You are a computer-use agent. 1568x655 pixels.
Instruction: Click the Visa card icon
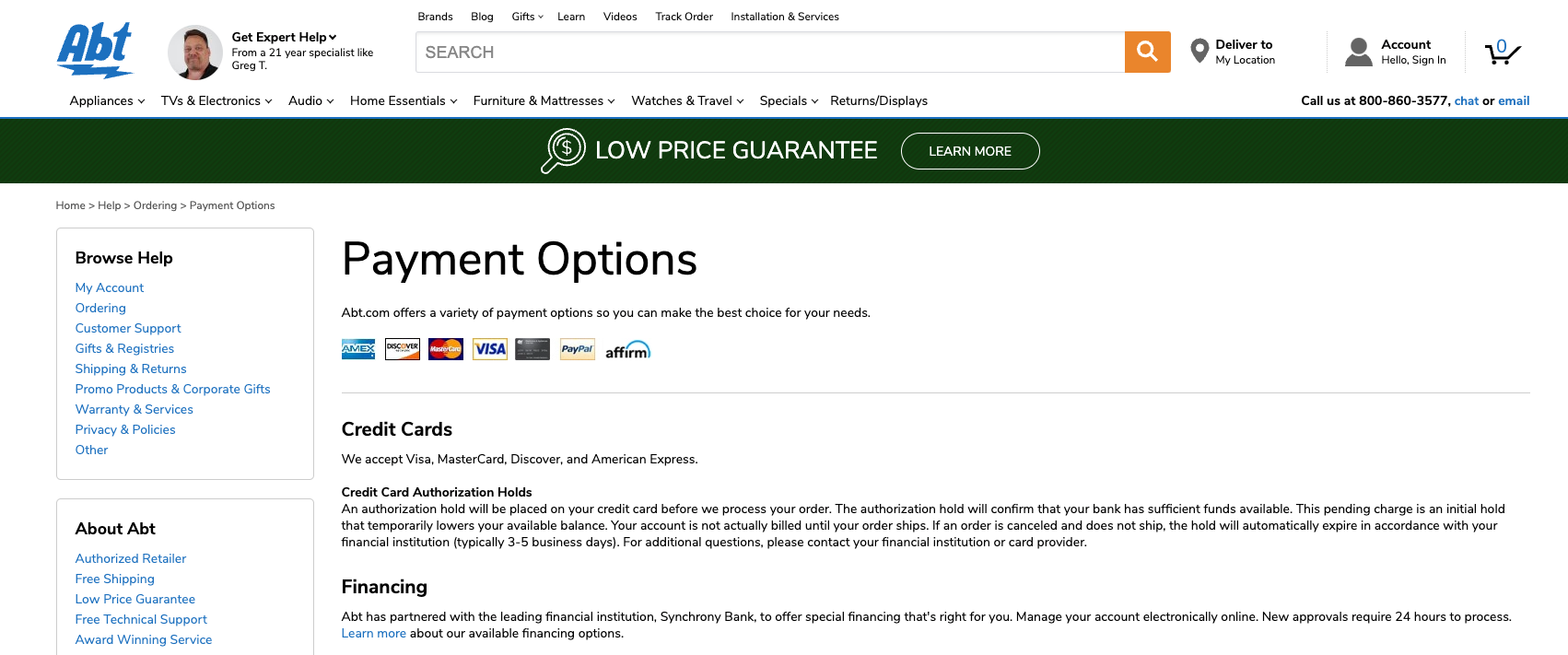point(490,349)
